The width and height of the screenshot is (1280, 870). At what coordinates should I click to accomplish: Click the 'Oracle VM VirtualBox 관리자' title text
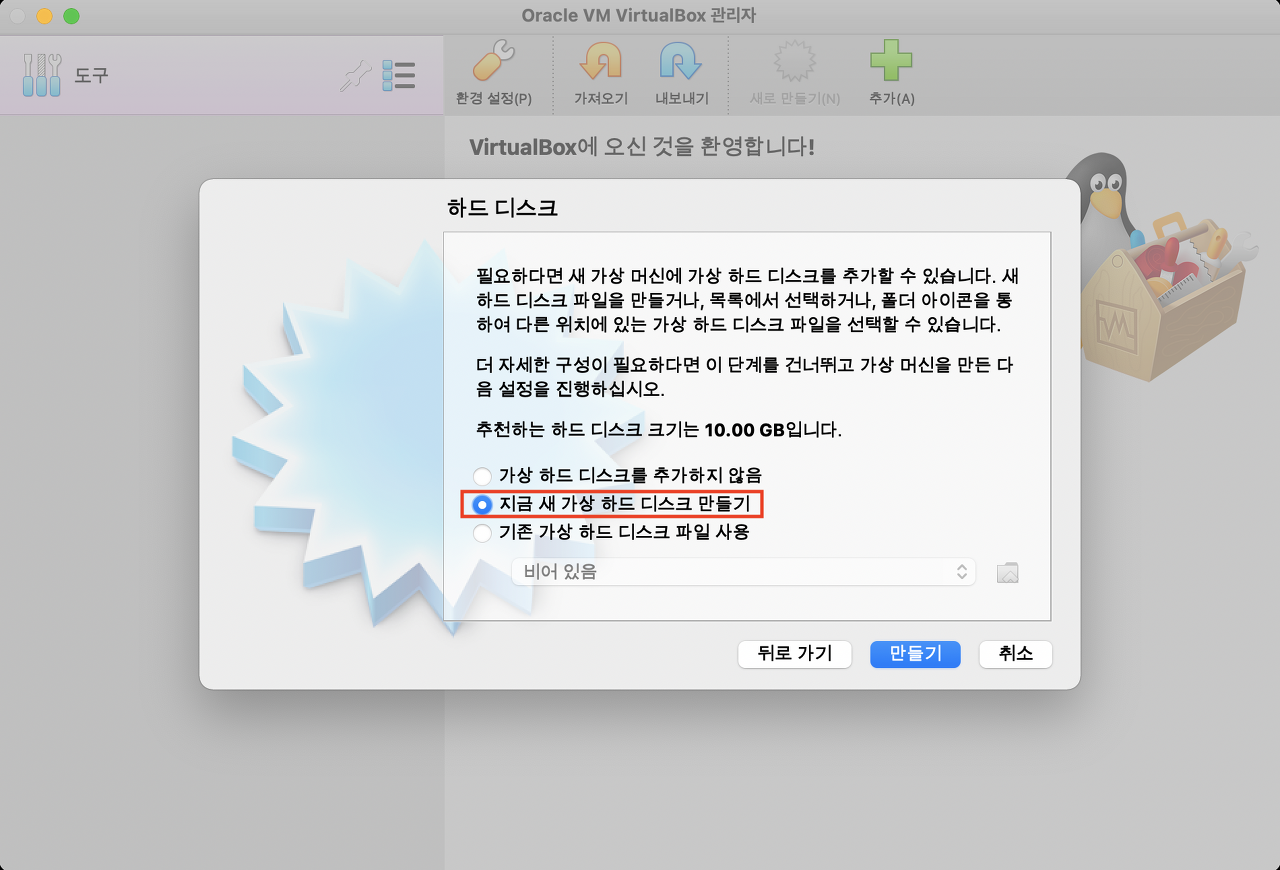[x=640, y=16]
